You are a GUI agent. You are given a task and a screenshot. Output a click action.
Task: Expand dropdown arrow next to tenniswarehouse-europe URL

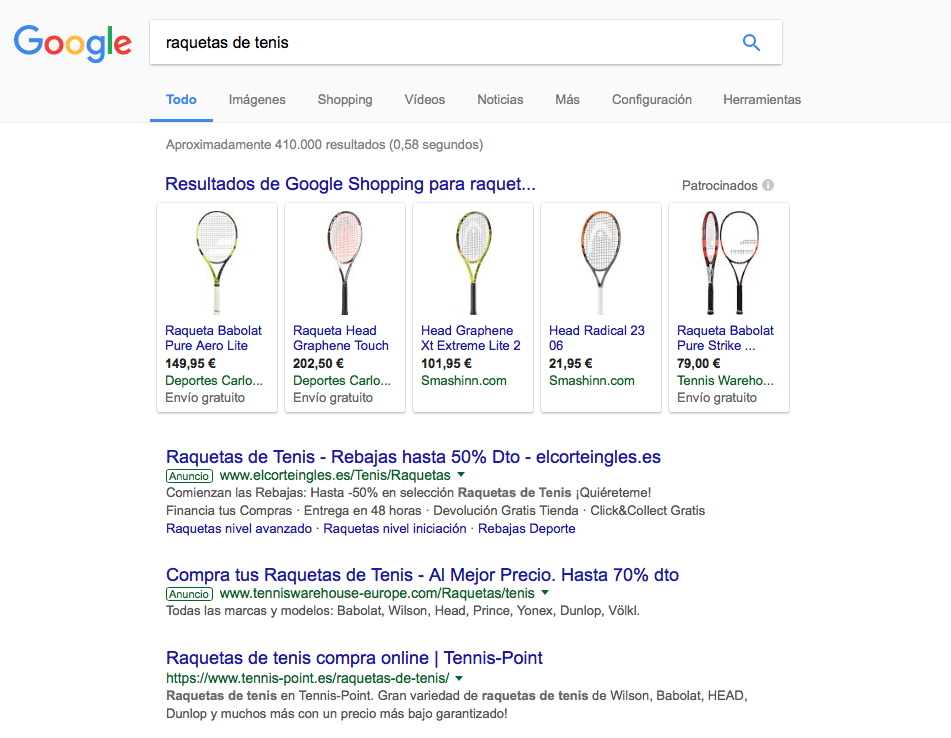point(545,593)
